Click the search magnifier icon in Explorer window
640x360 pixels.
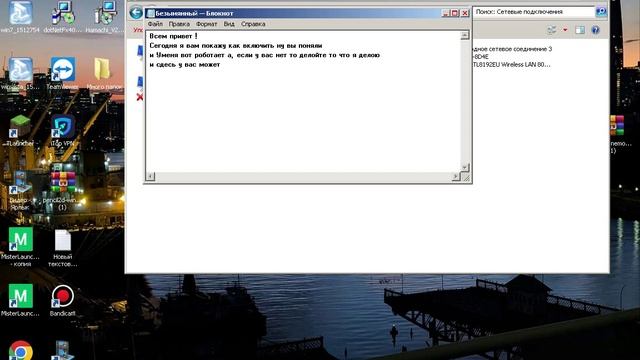pyautogui.click(x=601, y=12)
